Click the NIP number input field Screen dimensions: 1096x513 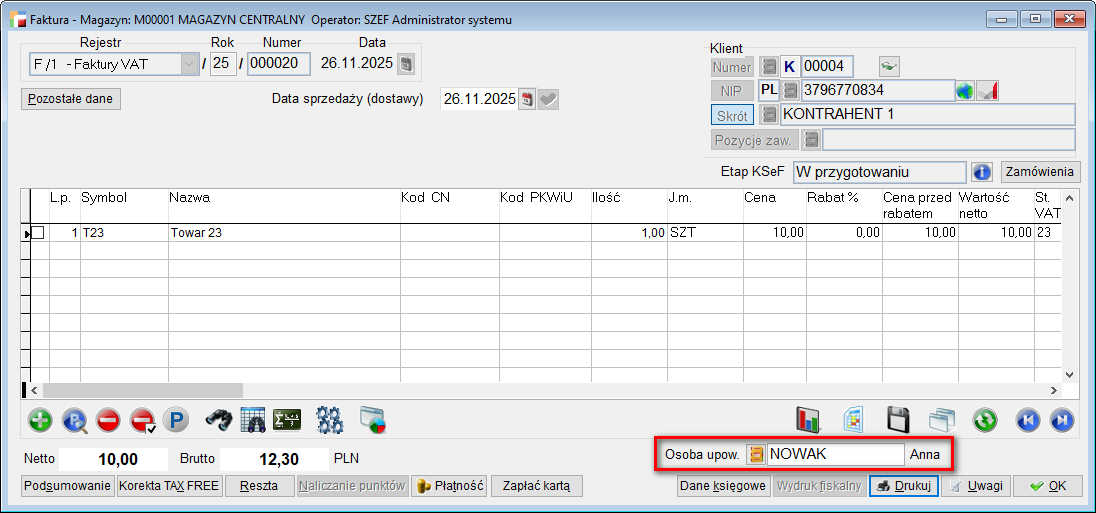coord(877,91)
